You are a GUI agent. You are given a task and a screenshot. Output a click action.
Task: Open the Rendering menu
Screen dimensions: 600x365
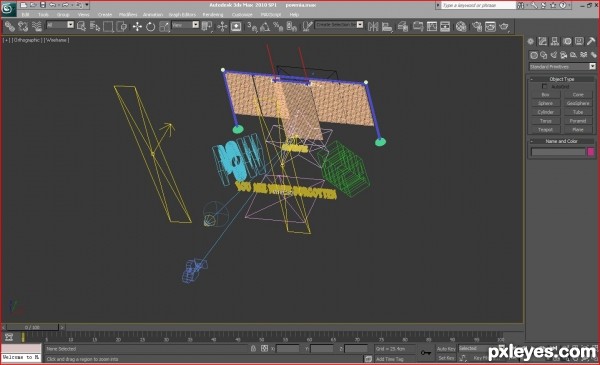point(213,15)
